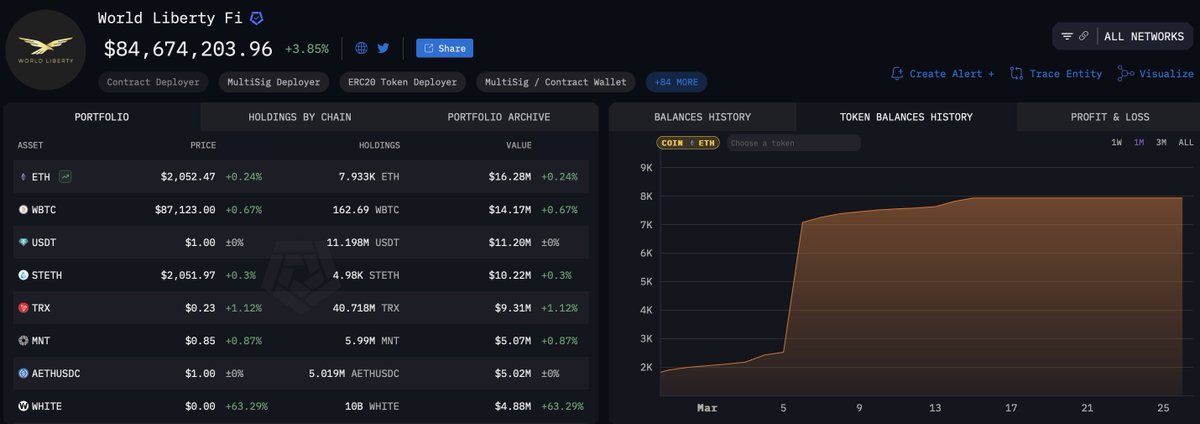Screen dimensions: 1200x424
Task: Click the holdings 162.69 WBTC
Action: (x=366, y=210)
